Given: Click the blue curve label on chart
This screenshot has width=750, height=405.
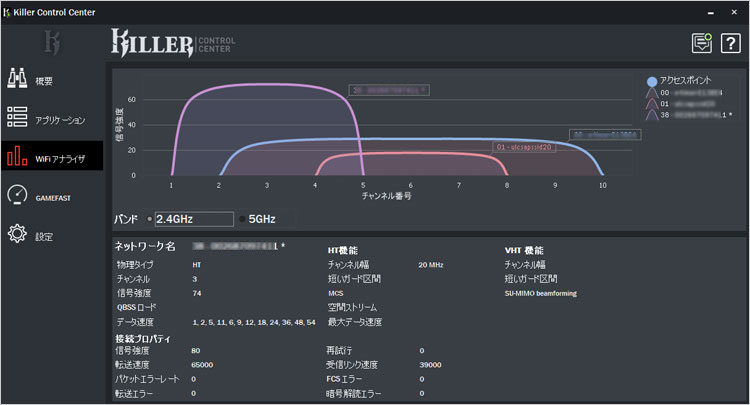Looking at the screenshot, I should (605, 135).
